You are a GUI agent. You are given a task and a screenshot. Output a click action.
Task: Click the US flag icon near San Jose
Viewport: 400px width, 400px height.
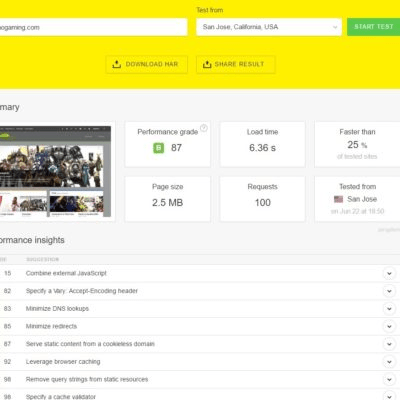(x=338, y=199)
